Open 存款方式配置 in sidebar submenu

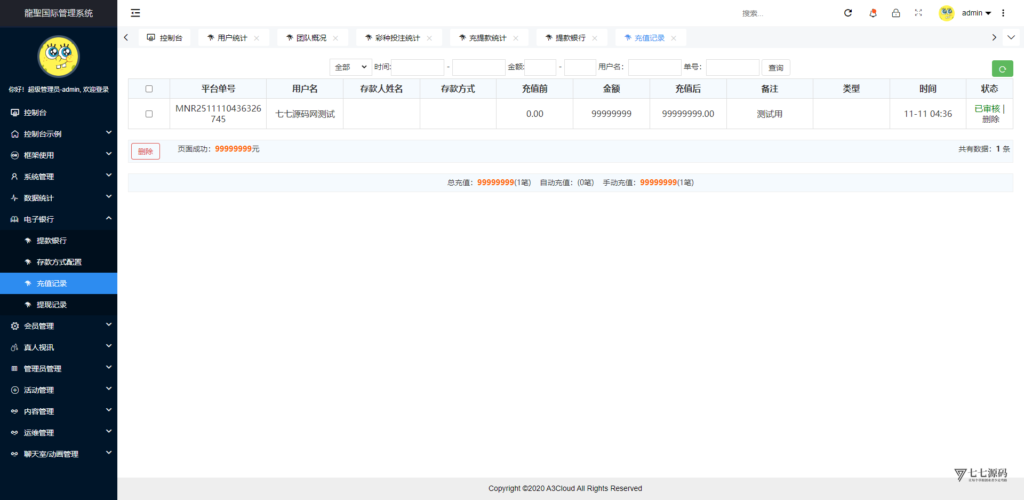[59, 262]
